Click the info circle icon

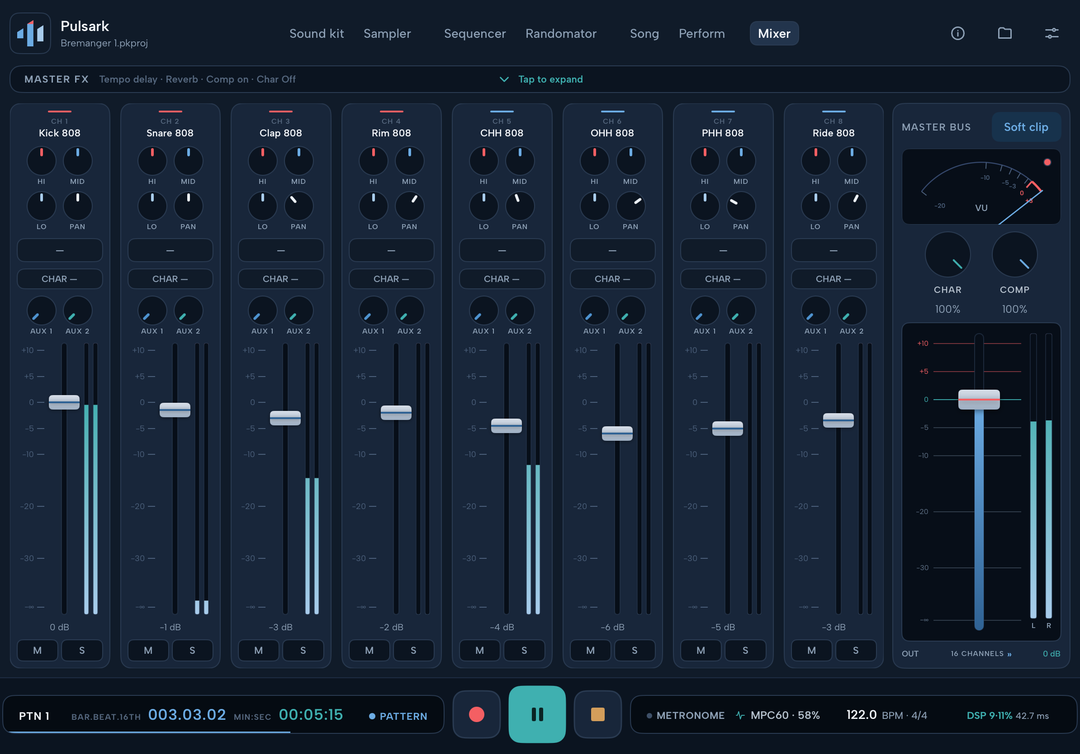pos(957,33)
